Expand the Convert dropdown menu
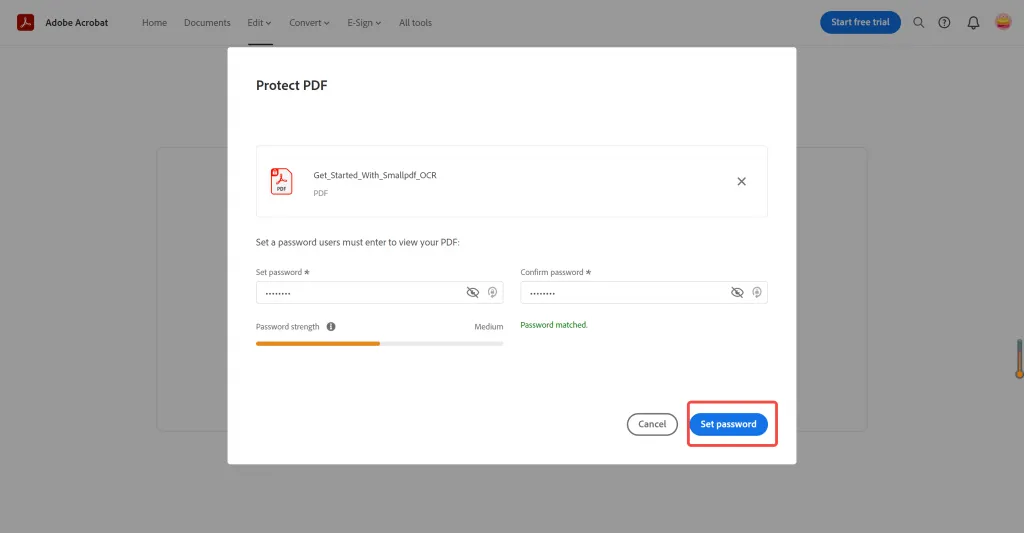Image resolution: width=1024 pixels, height=533 pixels. coord(309,22)
